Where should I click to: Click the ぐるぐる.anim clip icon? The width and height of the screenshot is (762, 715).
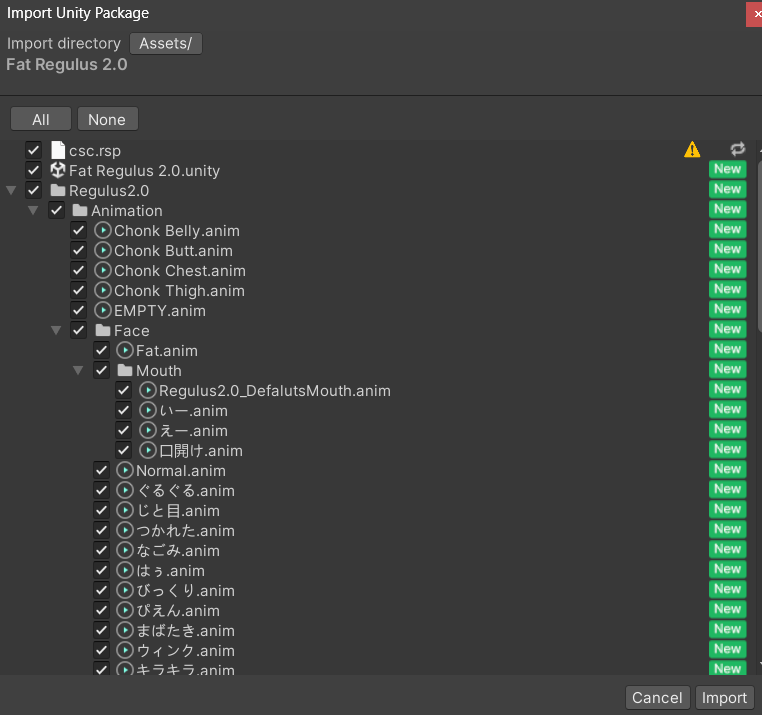[125, 490]
